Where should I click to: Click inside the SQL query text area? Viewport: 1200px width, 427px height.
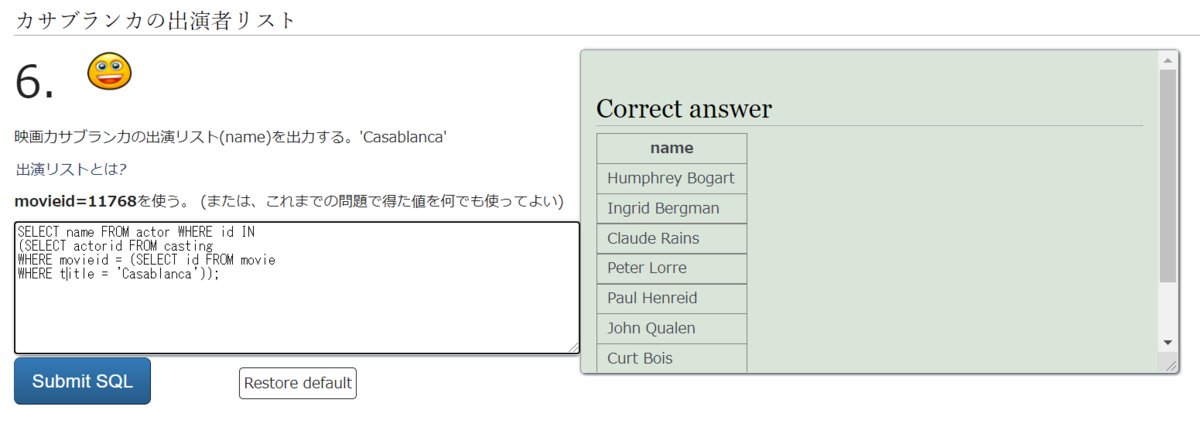296,310
